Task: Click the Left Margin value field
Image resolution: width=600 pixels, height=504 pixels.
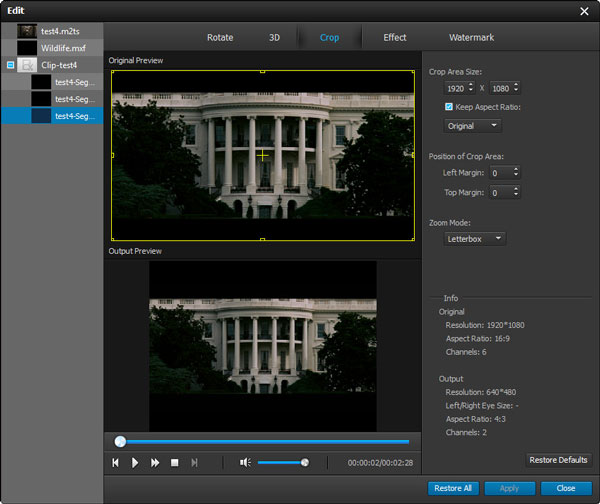Action: point(501,173)
